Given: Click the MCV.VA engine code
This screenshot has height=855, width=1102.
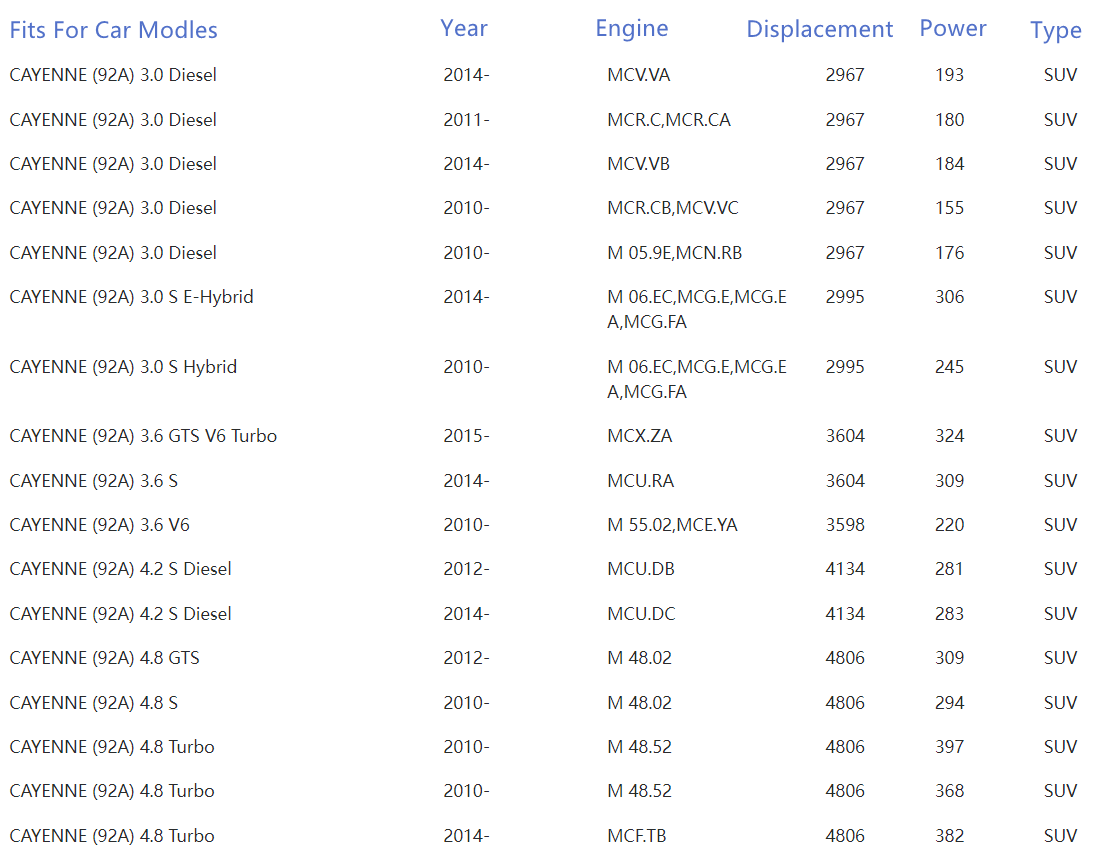Looking at the screenshot, I should 638,75.
